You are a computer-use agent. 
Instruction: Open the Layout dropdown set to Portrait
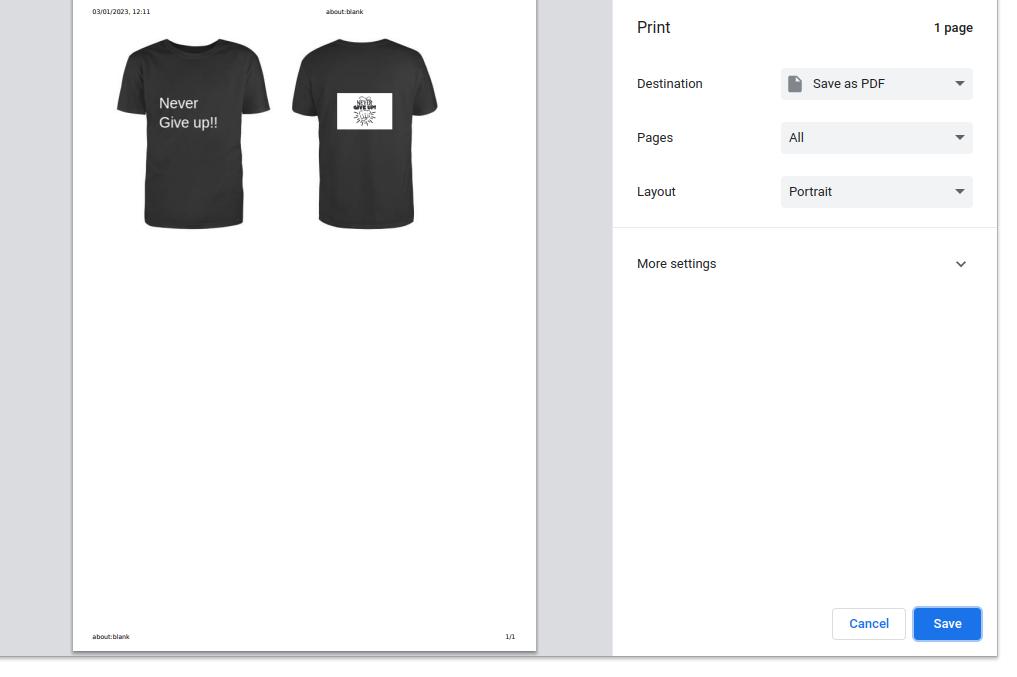(876, 192)
